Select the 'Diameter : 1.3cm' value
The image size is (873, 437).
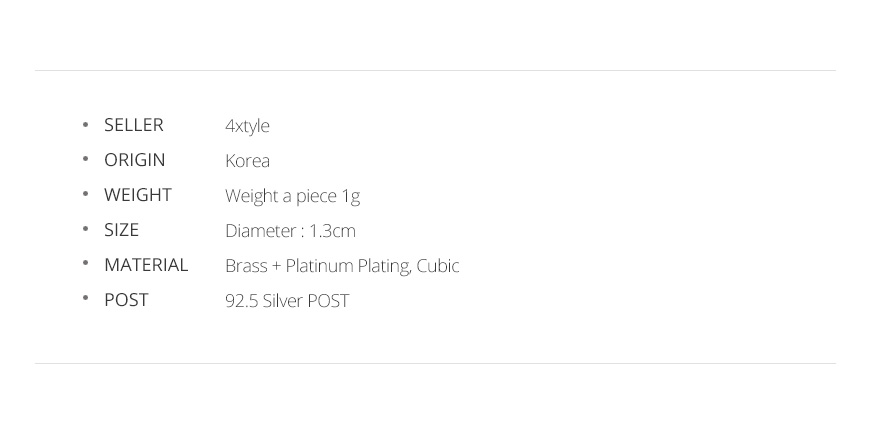tap(290, 231)
